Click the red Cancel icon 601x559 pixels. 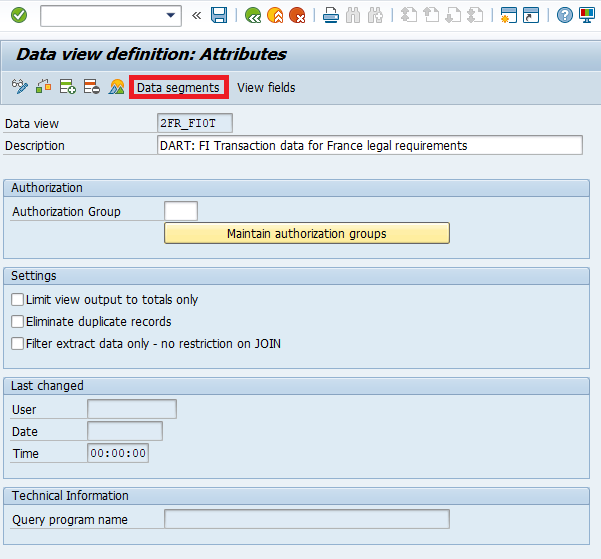click(x=297, y=15)
